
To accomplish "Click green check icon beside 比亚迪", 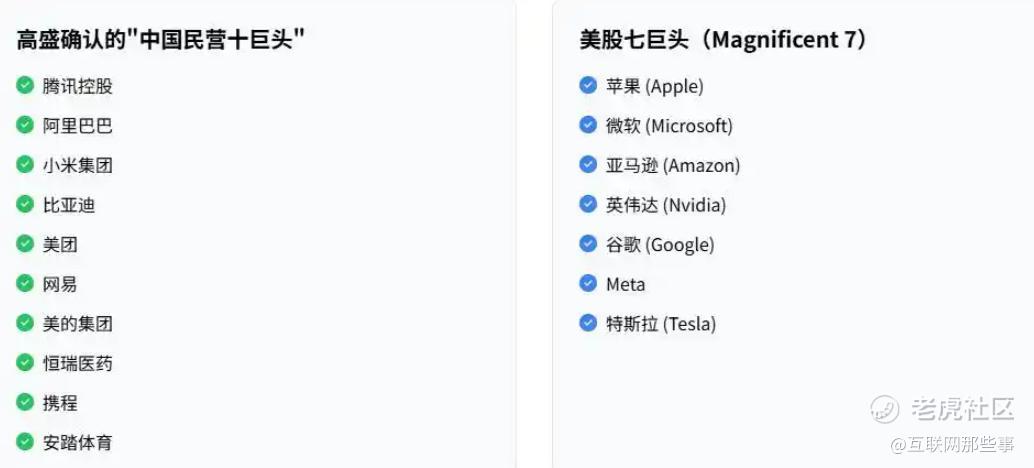I will click(25, 204).
